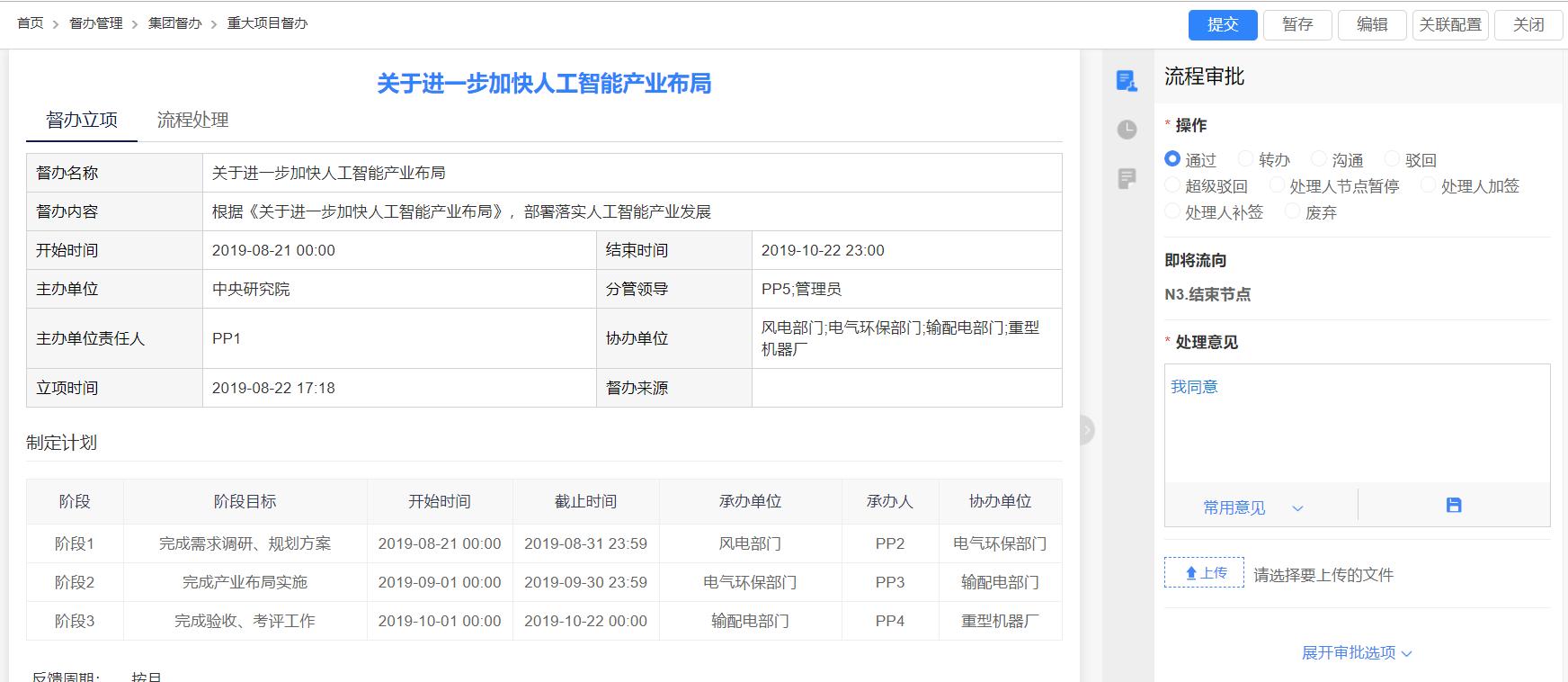
Task: Open the clock history sidebar icon
Action: coord(1127,130)
